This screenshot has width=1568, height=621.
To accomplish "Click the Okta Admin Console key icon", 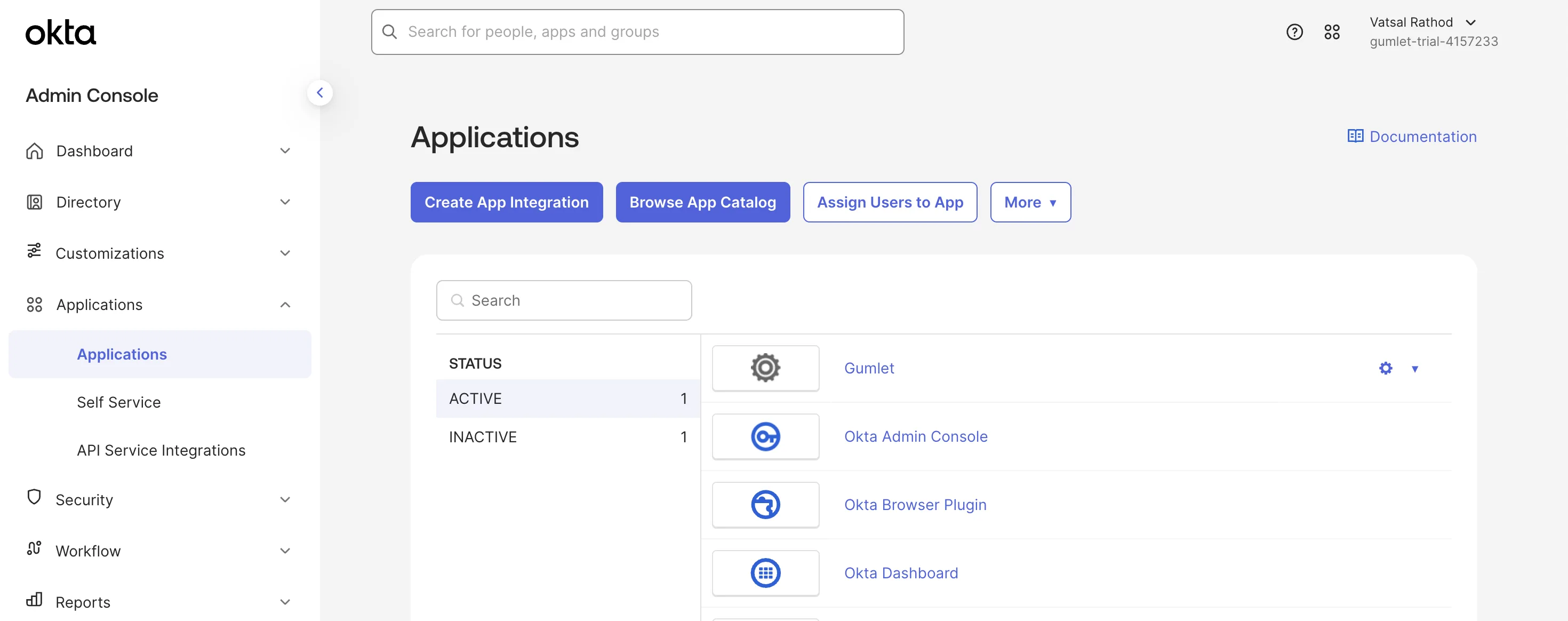I will tap(765, 436).
